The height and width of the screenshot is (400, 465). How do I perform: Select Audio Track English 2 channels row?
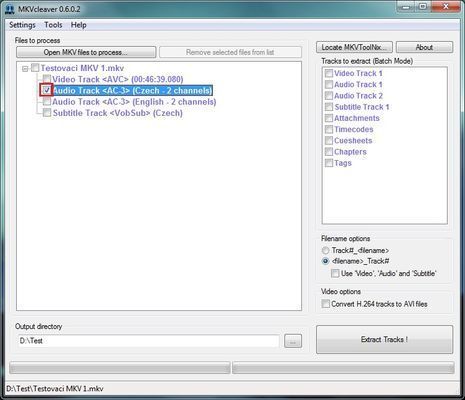click(134, 102)
